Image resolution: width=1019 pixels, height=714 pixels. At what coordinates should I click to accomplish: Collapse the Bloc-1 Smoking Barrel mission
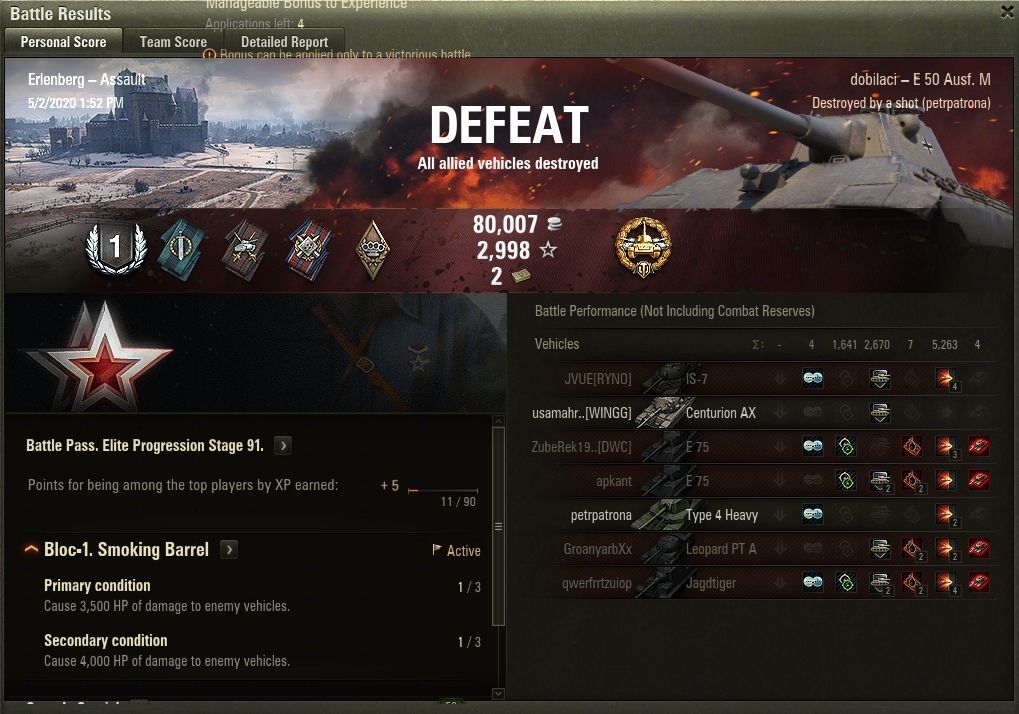coord(31,550)
